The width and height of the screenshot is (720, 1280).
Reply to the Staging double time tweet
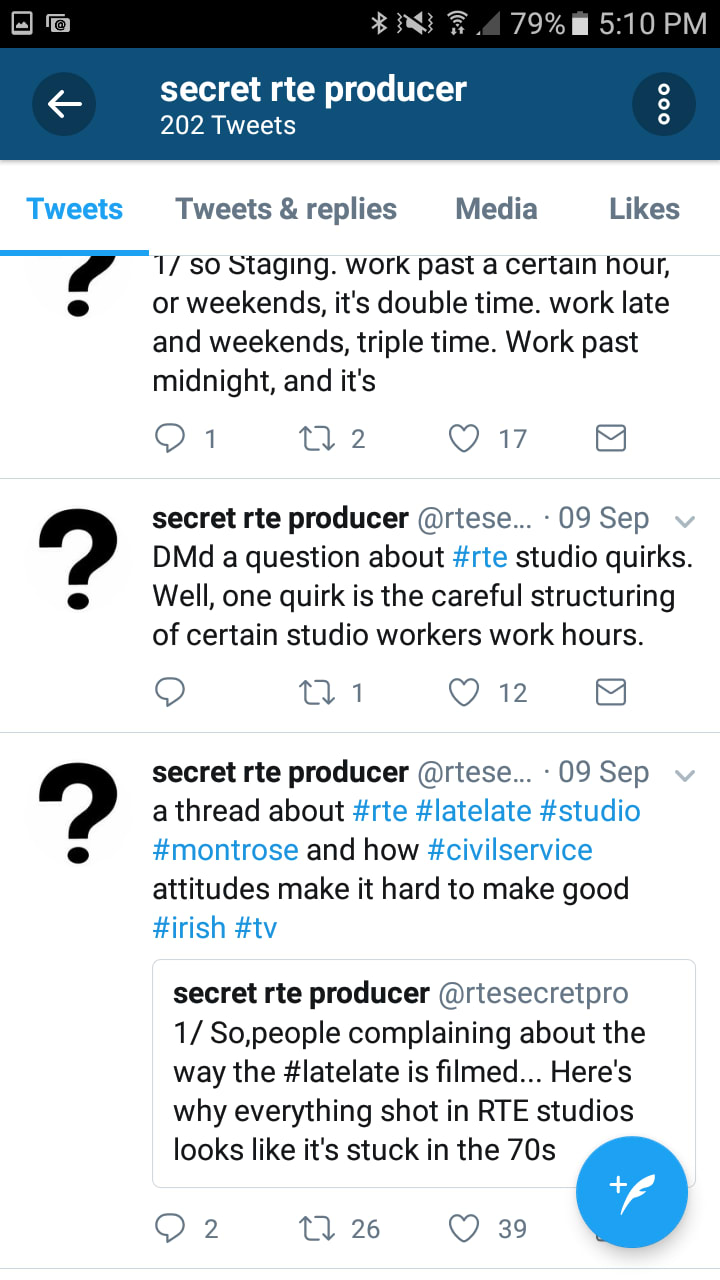[x=170, y=438]
